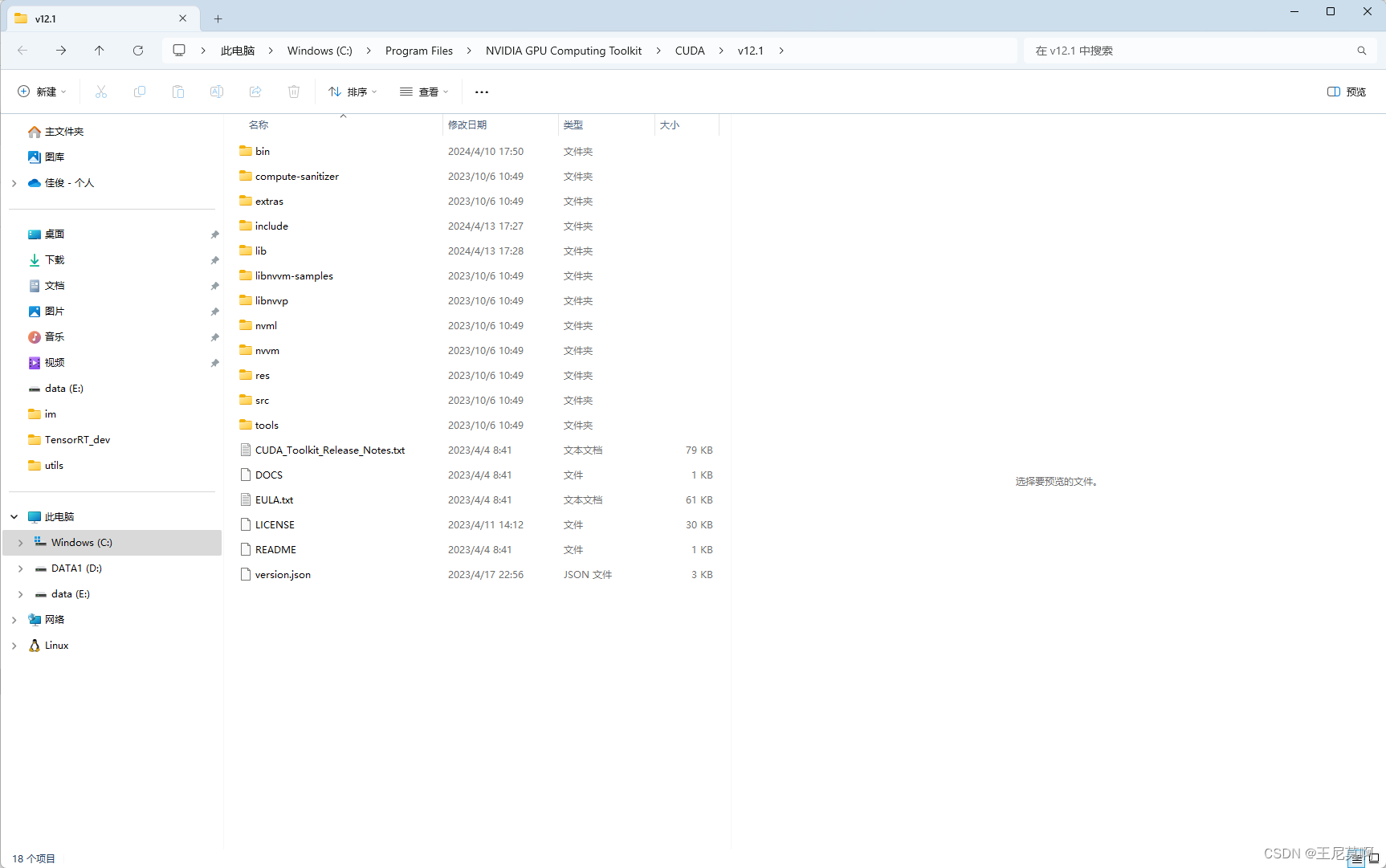Click Program Files in breadcrumb

point(419,51)
